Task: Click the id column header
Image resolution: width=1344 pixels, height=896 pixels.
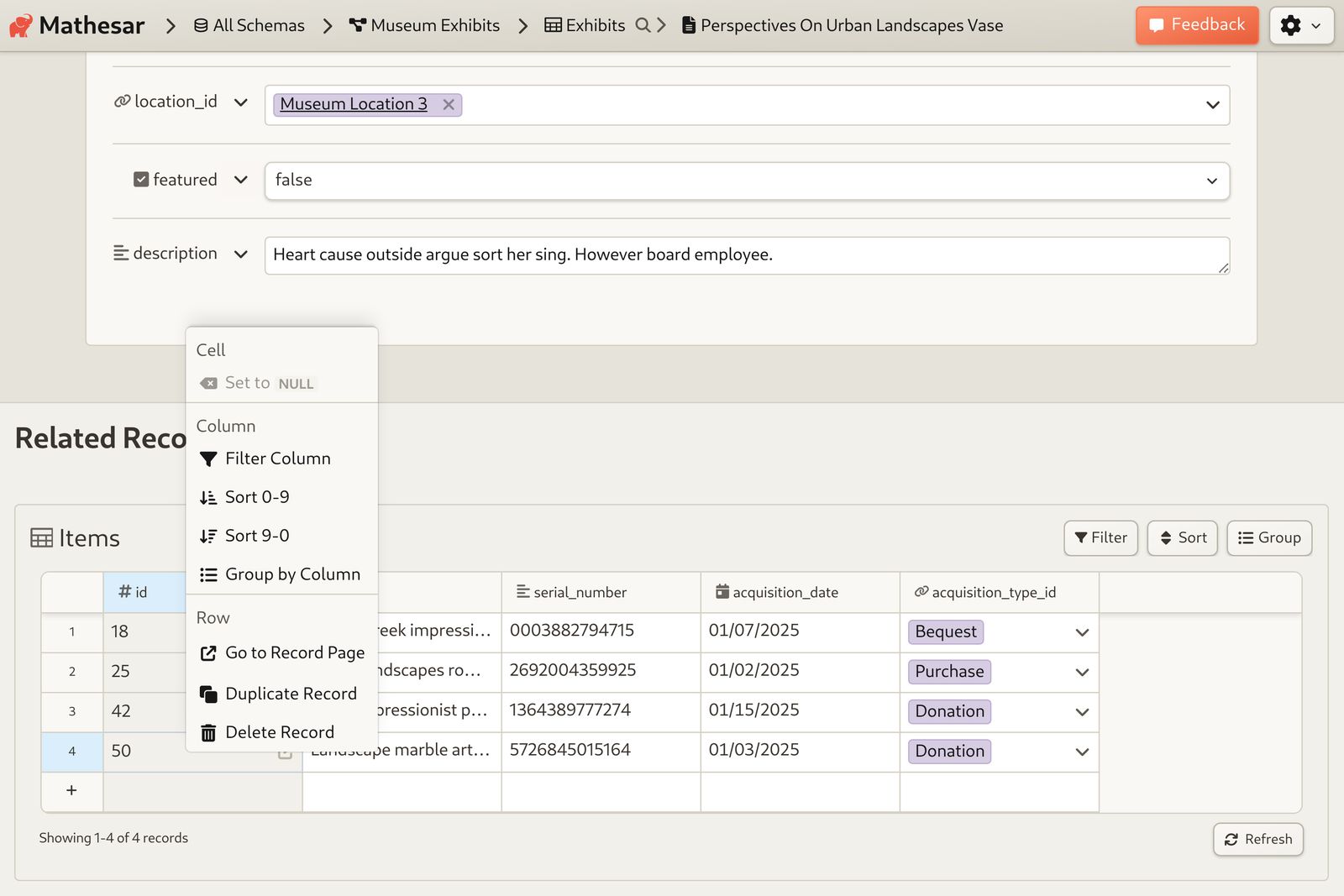Action: (144, 592)
